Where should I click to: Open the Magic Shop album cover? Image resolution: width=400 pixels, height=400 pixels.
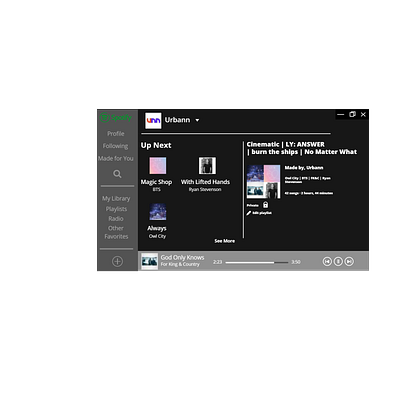pos(158,166)
